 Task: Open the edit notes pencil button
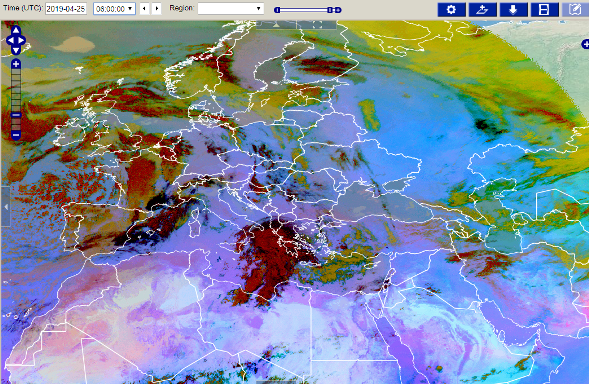575,9
